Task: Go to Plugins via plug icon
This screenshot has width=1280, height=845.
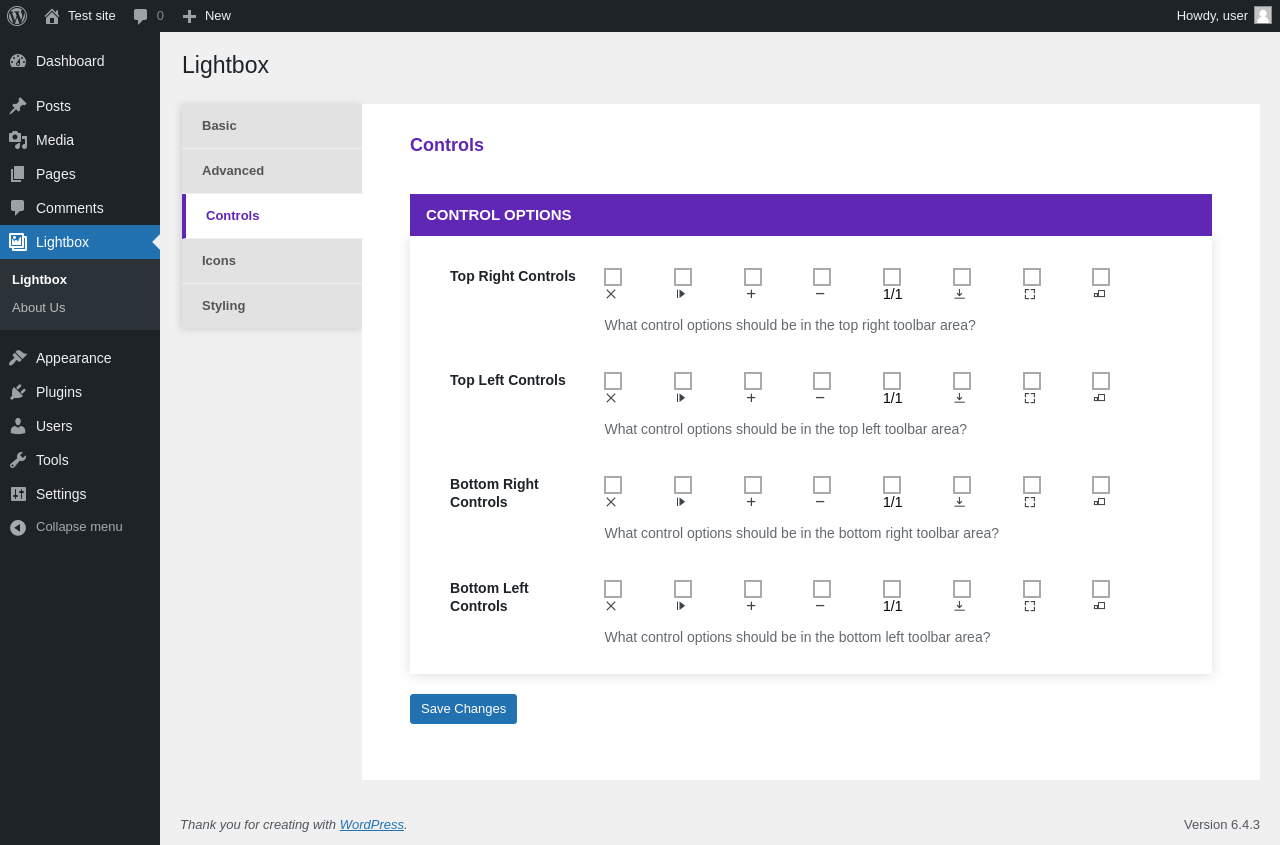Action: pos(18,392)
